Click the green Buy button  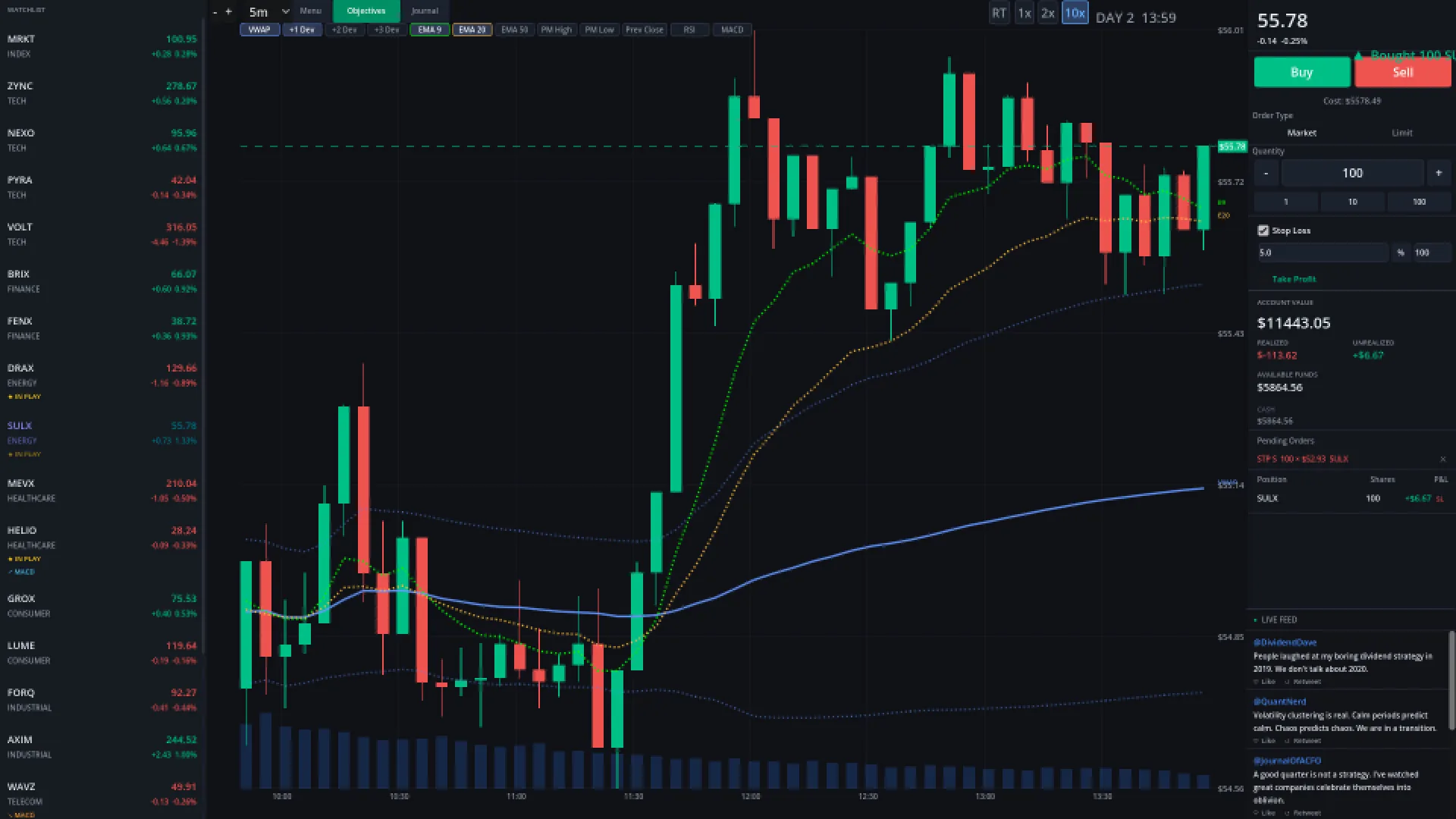coord(1301,72)
